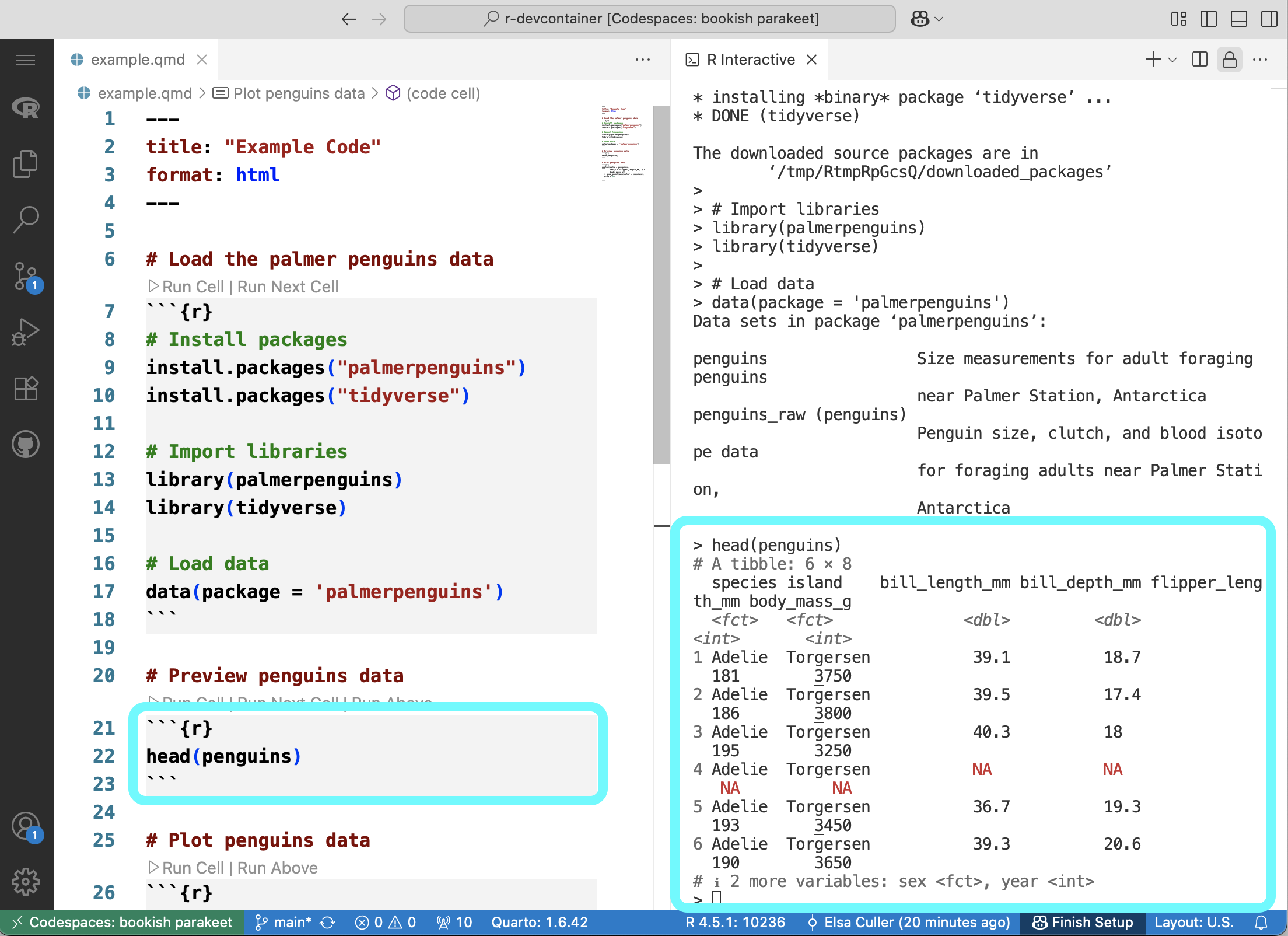Open the Explorer files view
Screen dimensions: 1288x936
[x=26, y=163]
